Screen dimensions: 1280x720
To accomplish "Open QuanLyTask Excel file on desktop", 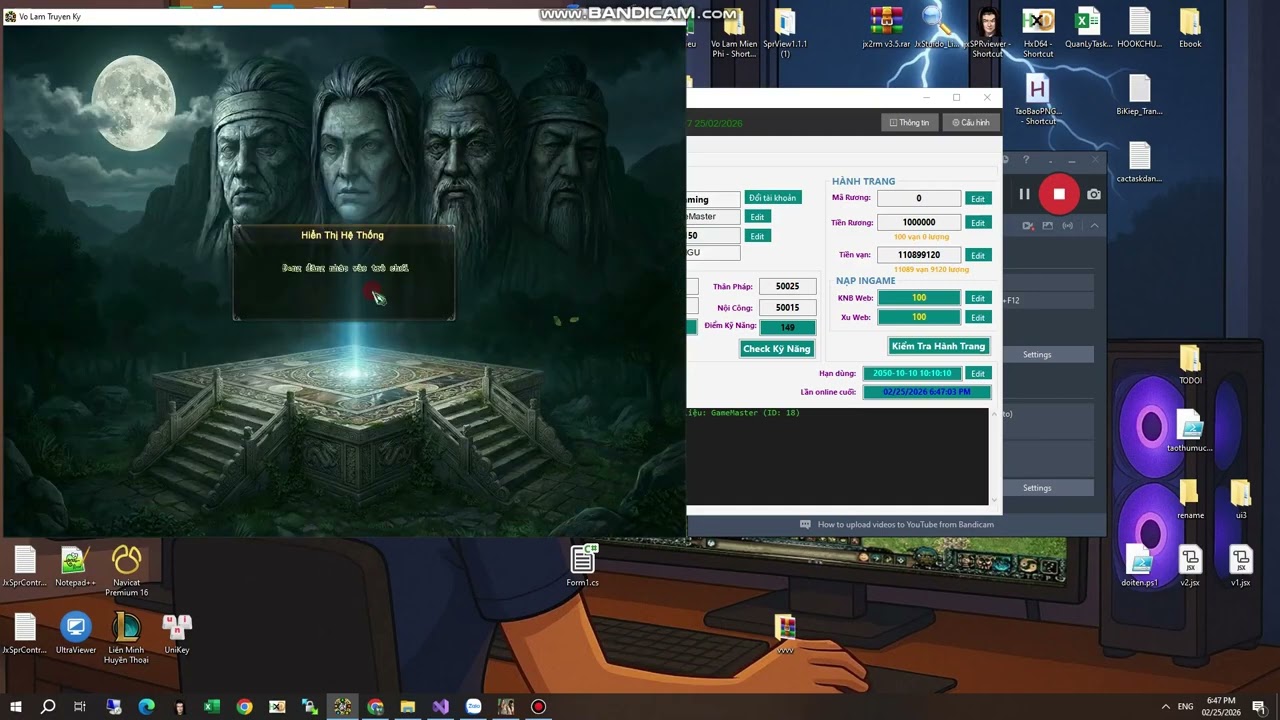I will 1088,29.
